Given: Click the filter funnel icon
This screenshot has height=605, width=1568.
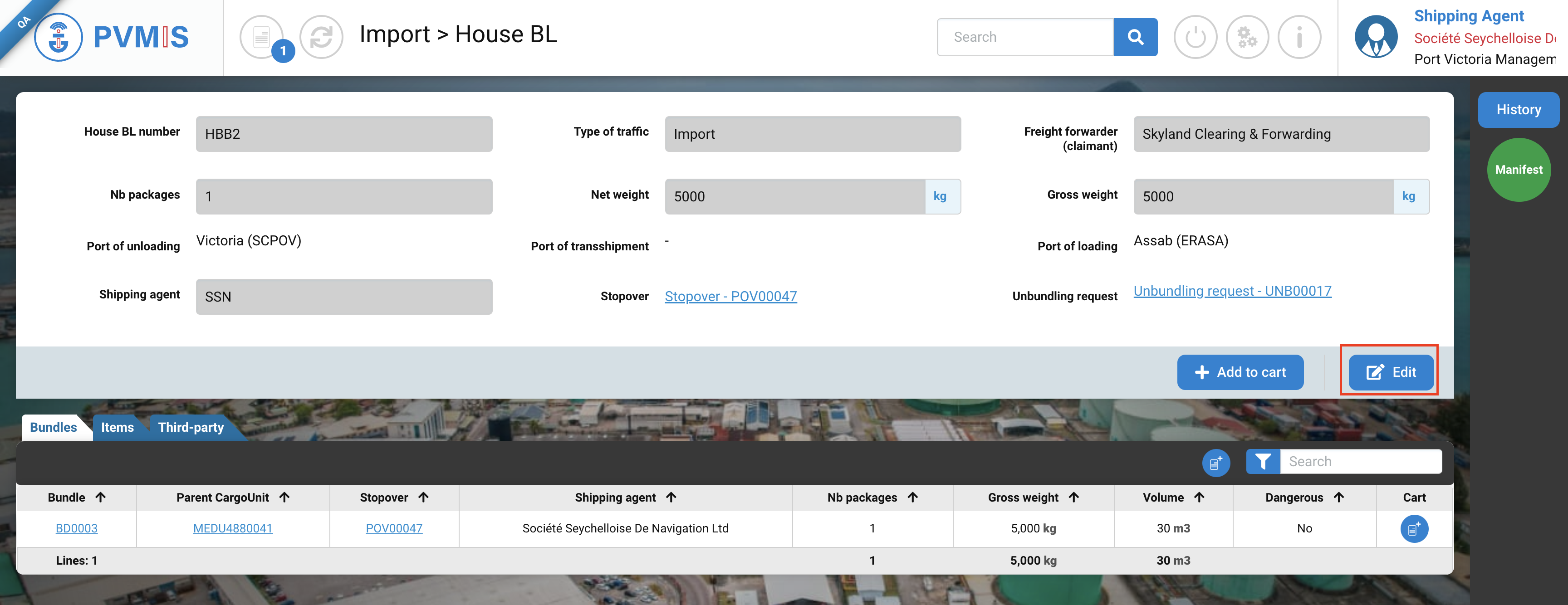Looking at the screenshot, I should point(1263,461).
